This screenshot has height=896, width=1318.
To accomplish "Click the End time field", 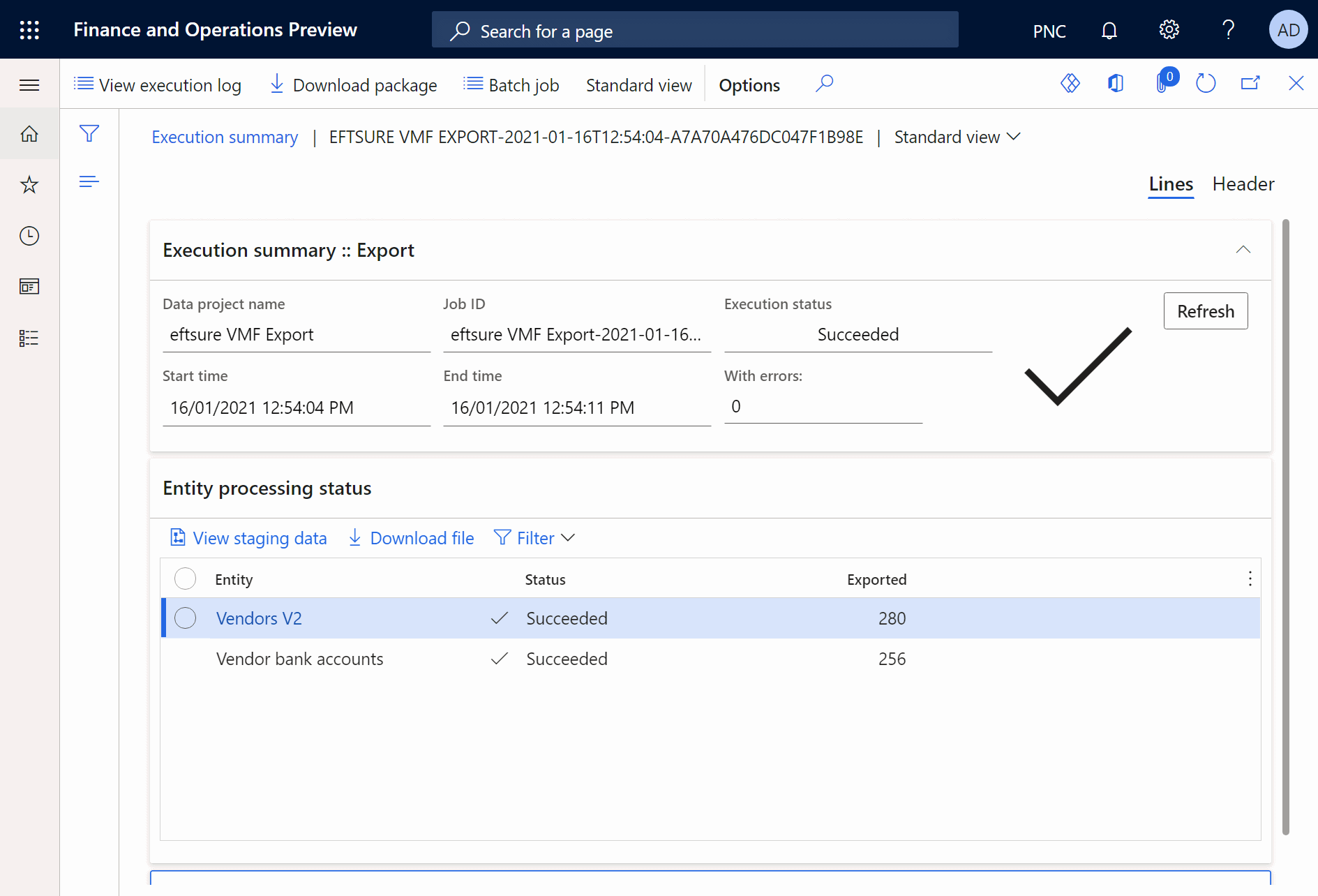I will 577,408.
